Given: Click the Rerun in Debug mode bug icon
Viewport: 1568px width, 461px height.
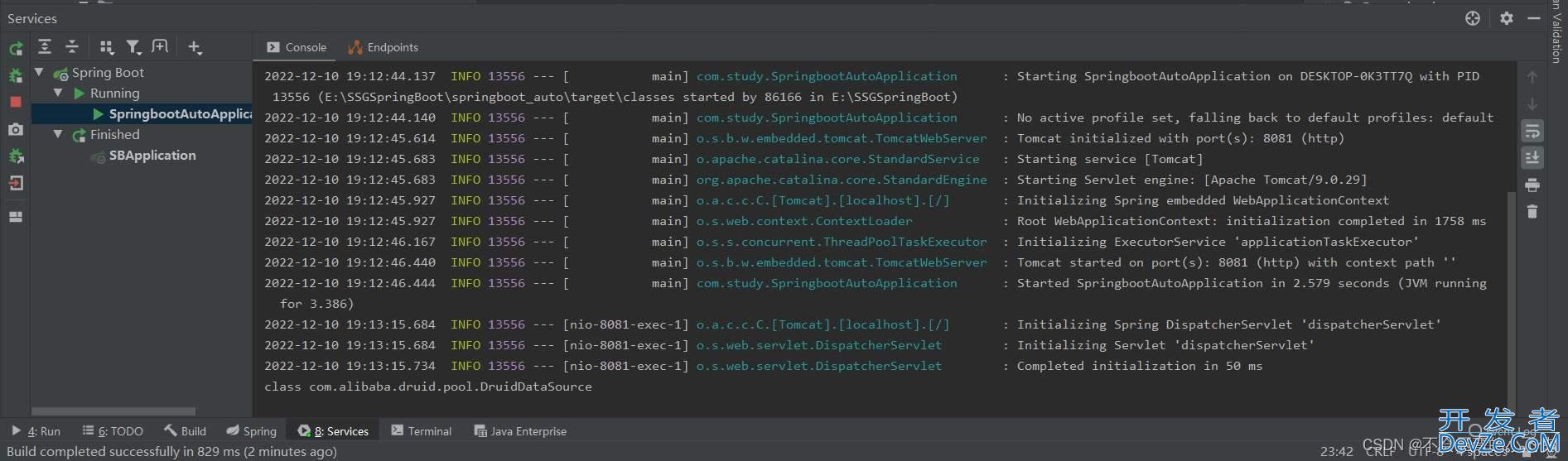Looking at the screenshot, I should pos(15,76).
